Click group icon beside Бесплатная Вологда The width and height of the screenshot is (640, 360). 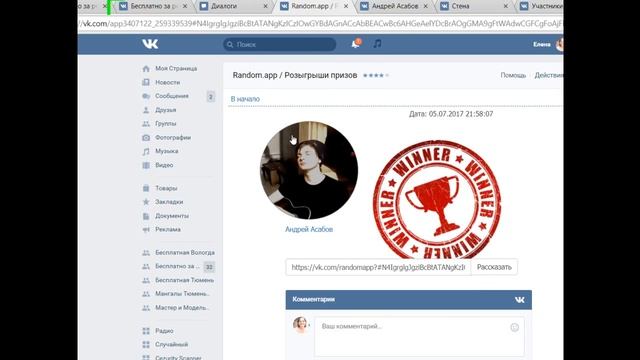pos(146,253)
